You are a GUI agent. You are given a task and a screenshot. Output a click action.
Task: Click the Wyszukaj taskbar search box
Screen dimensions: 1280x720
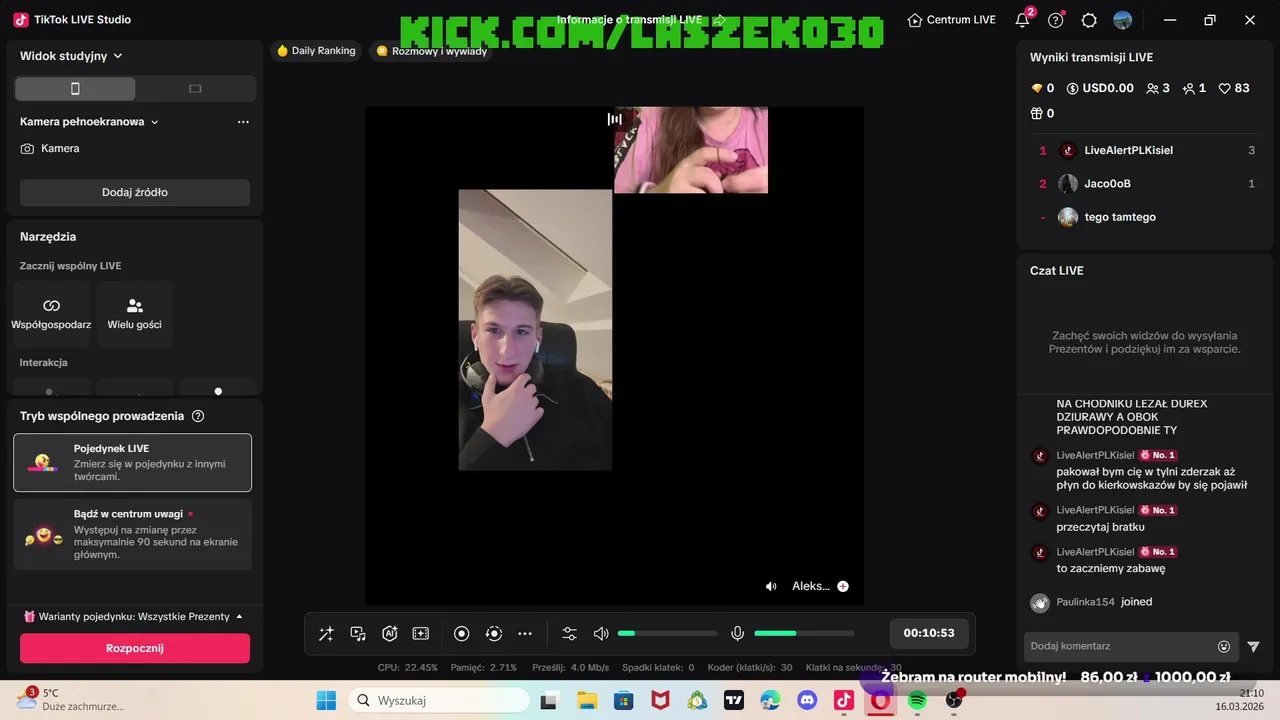(439, 701)
